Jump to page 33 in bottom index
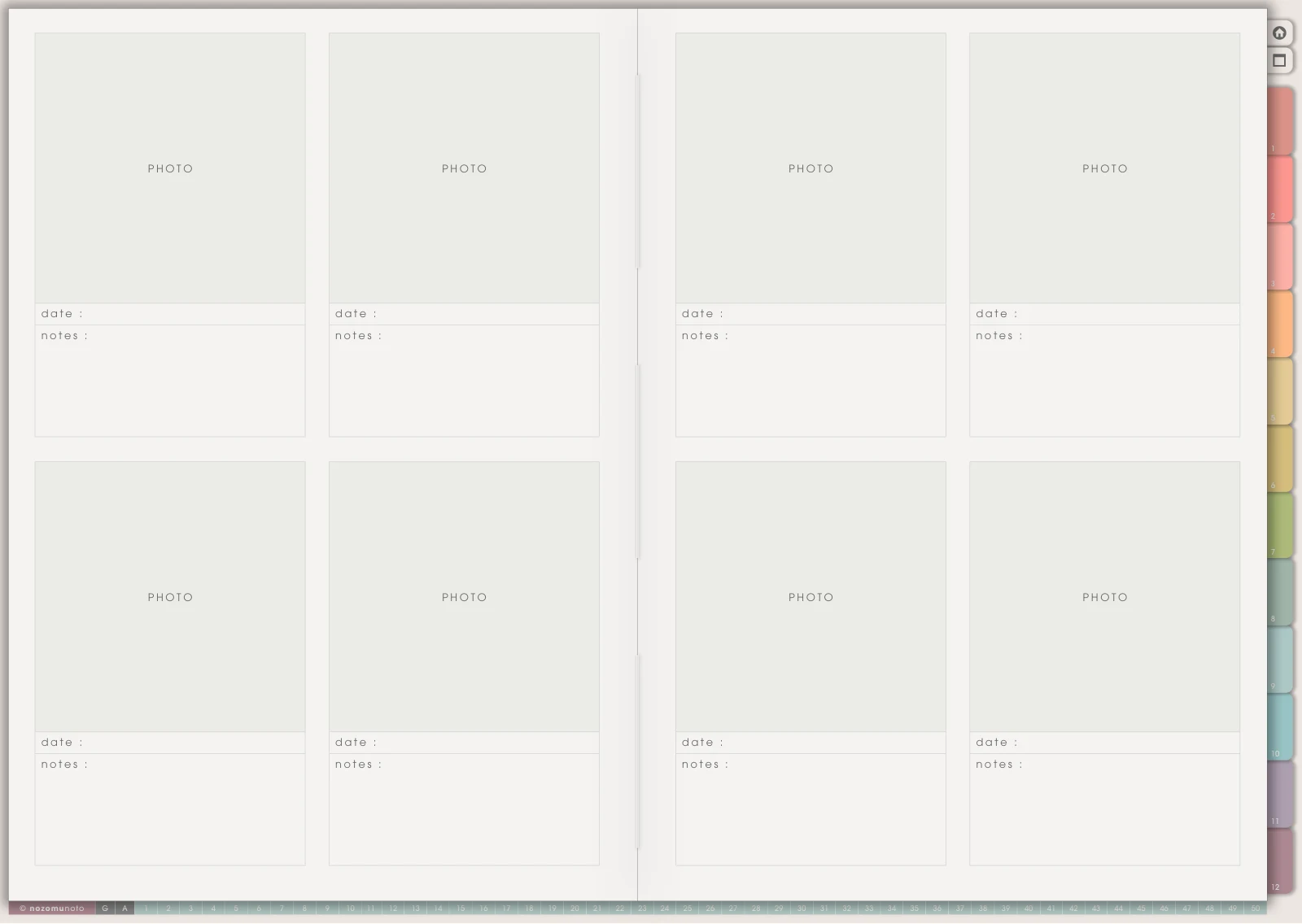Screen dimensions: 1302x924 point(869,909)
